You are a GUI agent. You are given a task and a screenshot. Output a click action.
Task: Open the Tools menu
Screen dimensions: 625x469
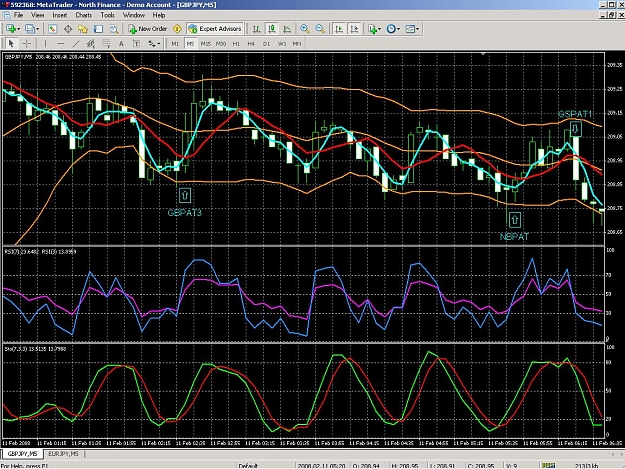(108, 15)
